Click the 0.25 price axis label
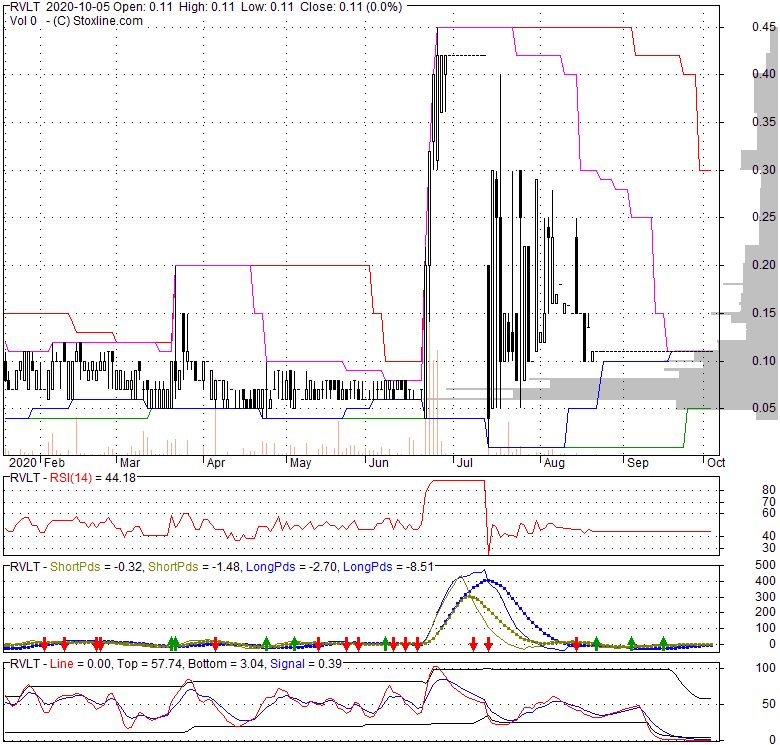Screen dimensions: 780x745 click(764, 217)
